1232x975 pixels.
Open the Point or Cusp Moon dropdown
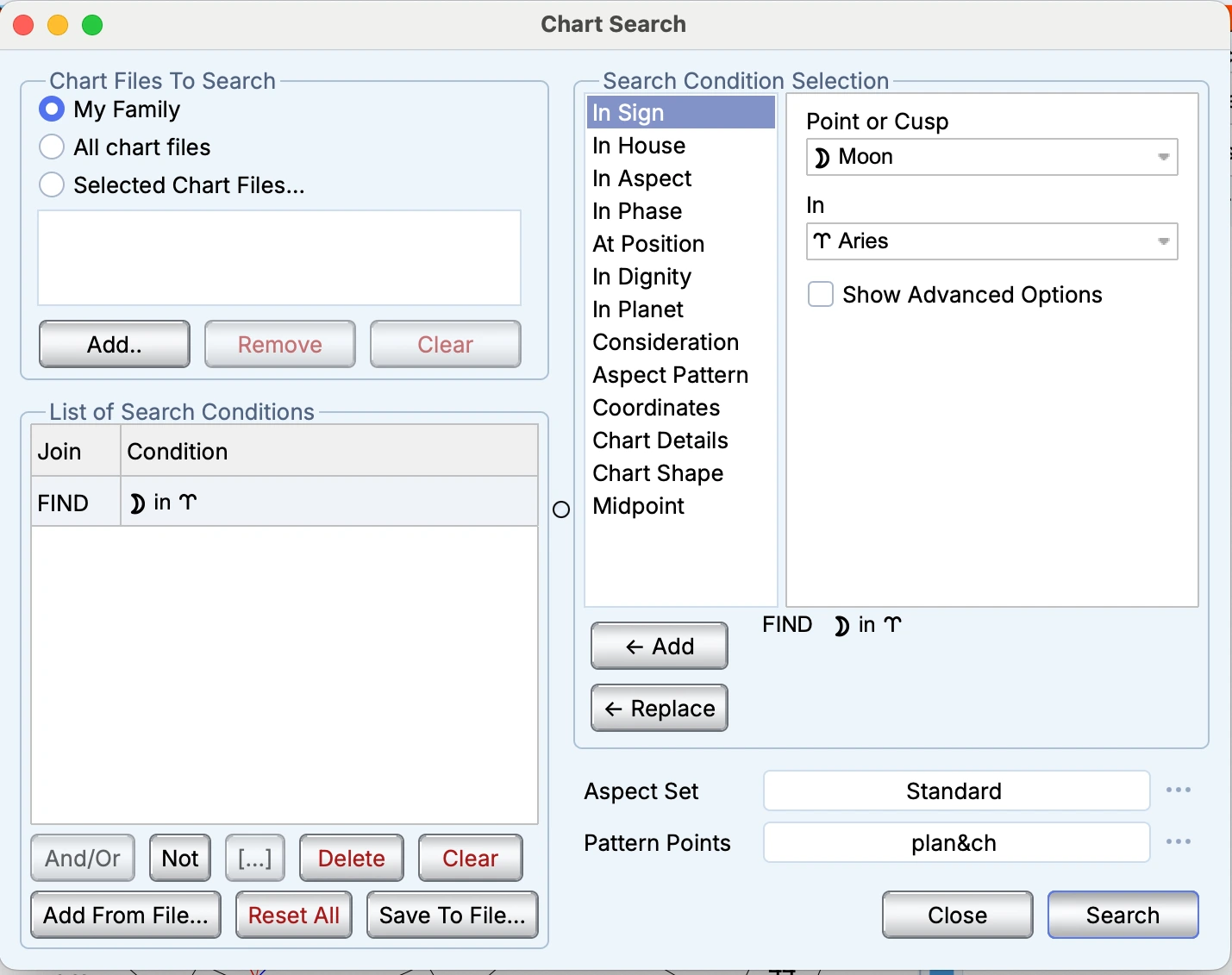992,157
